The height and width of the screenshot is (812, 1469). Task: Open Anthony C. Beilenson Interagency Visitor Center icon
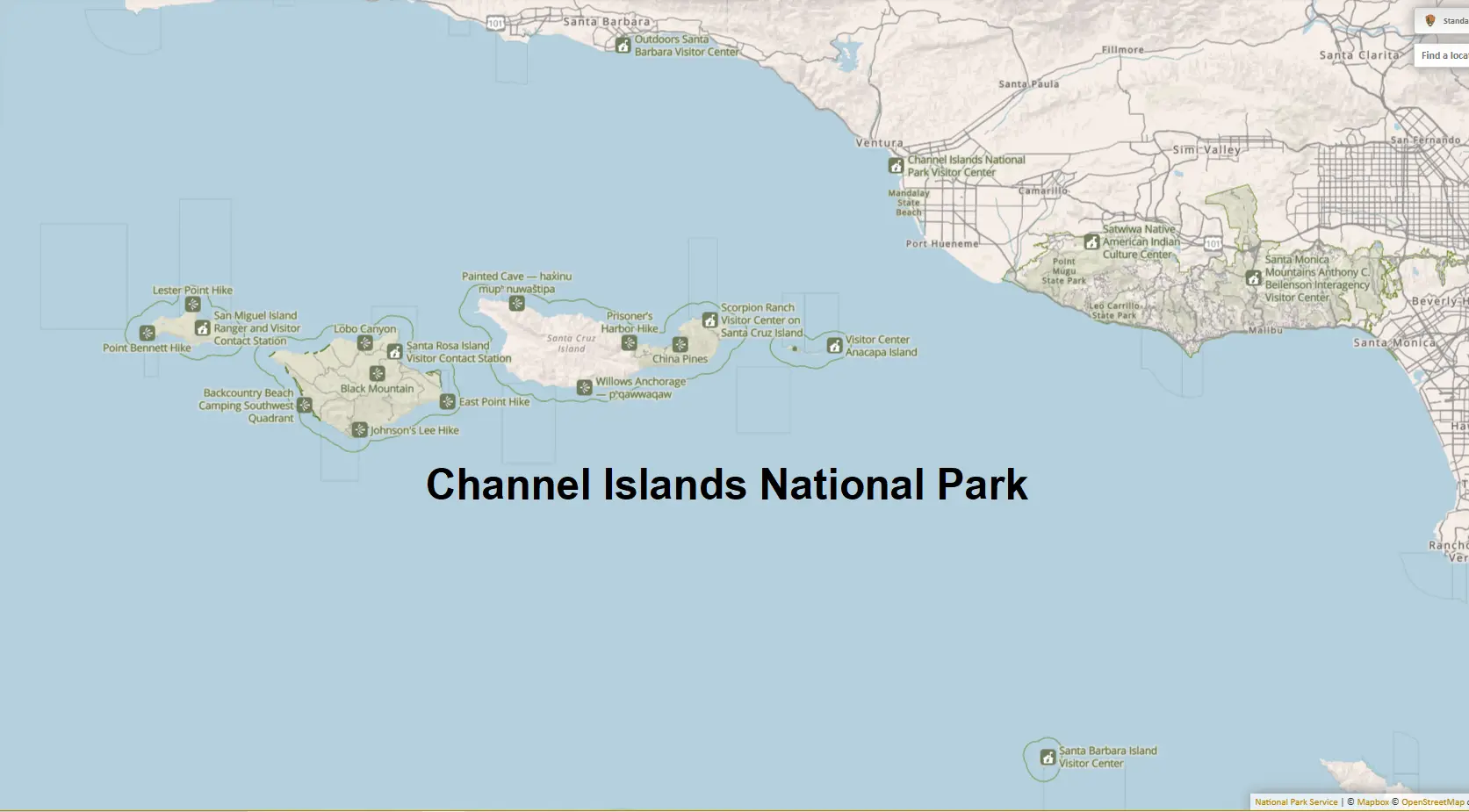[x=1254, y=278]
